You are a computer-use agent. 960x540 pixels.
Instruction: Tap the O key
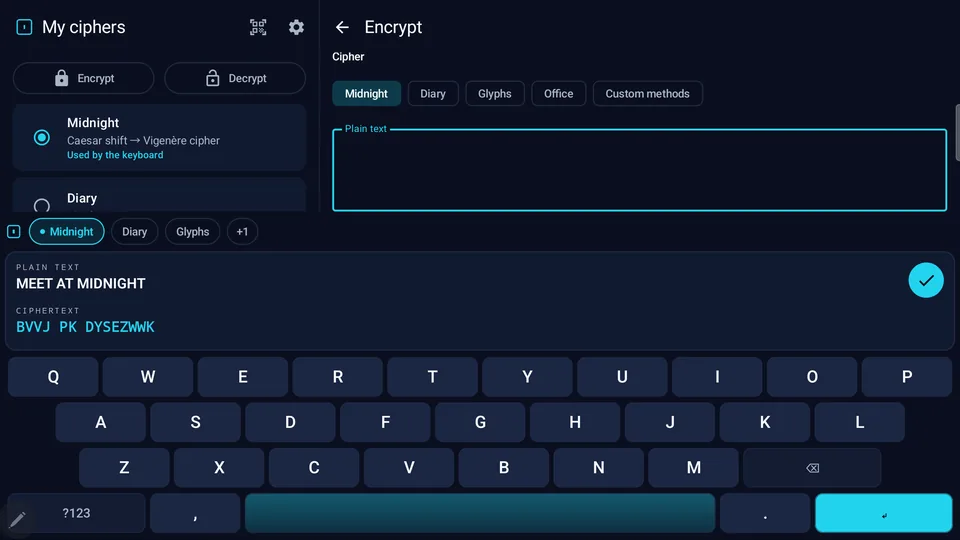(812, 377)
